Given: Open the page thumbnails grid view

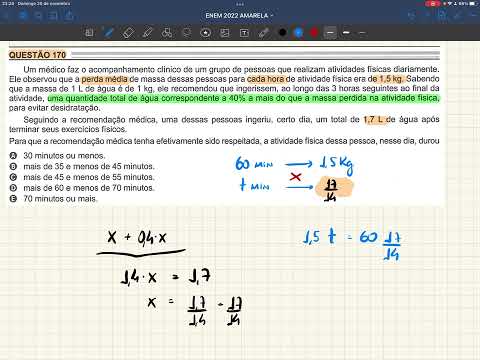Looking at the screenshot, I should (23, 15).
